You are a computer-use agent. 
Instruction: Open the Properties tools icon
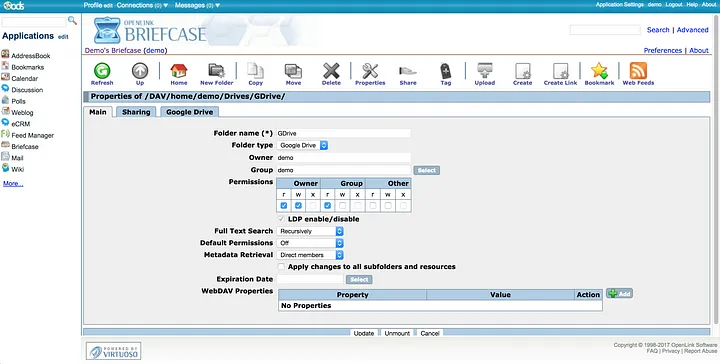(370, 71)
